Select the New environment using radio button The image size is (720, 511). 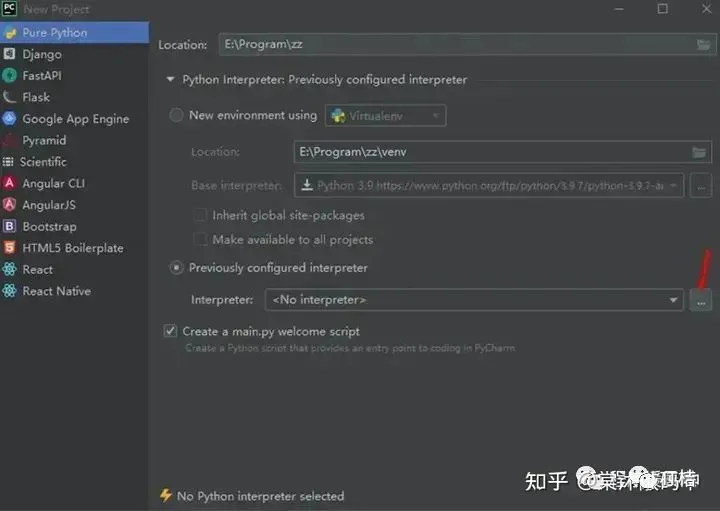point(177,115)
